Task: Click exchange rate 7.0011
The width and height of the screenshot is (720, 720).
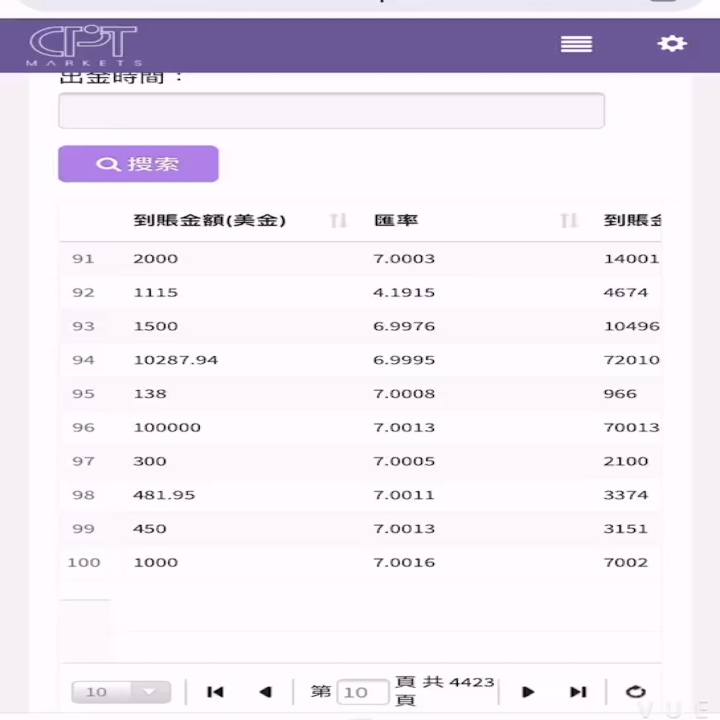Action: [404, 495]
